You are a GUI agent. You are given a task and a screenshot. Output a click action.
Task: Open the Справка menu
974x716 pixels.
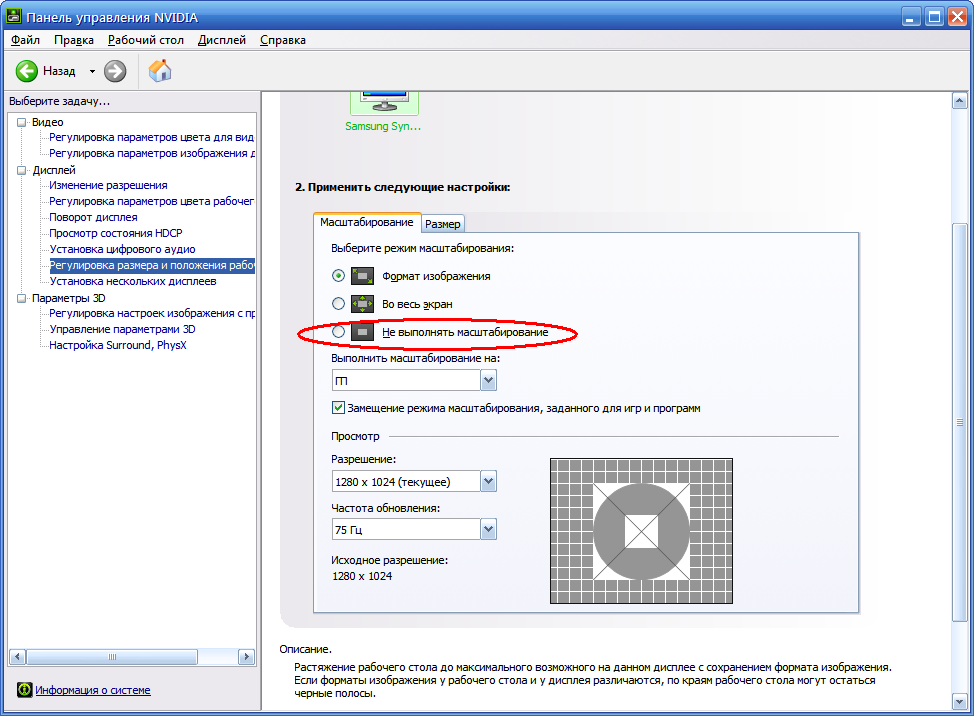coord(283,40)
